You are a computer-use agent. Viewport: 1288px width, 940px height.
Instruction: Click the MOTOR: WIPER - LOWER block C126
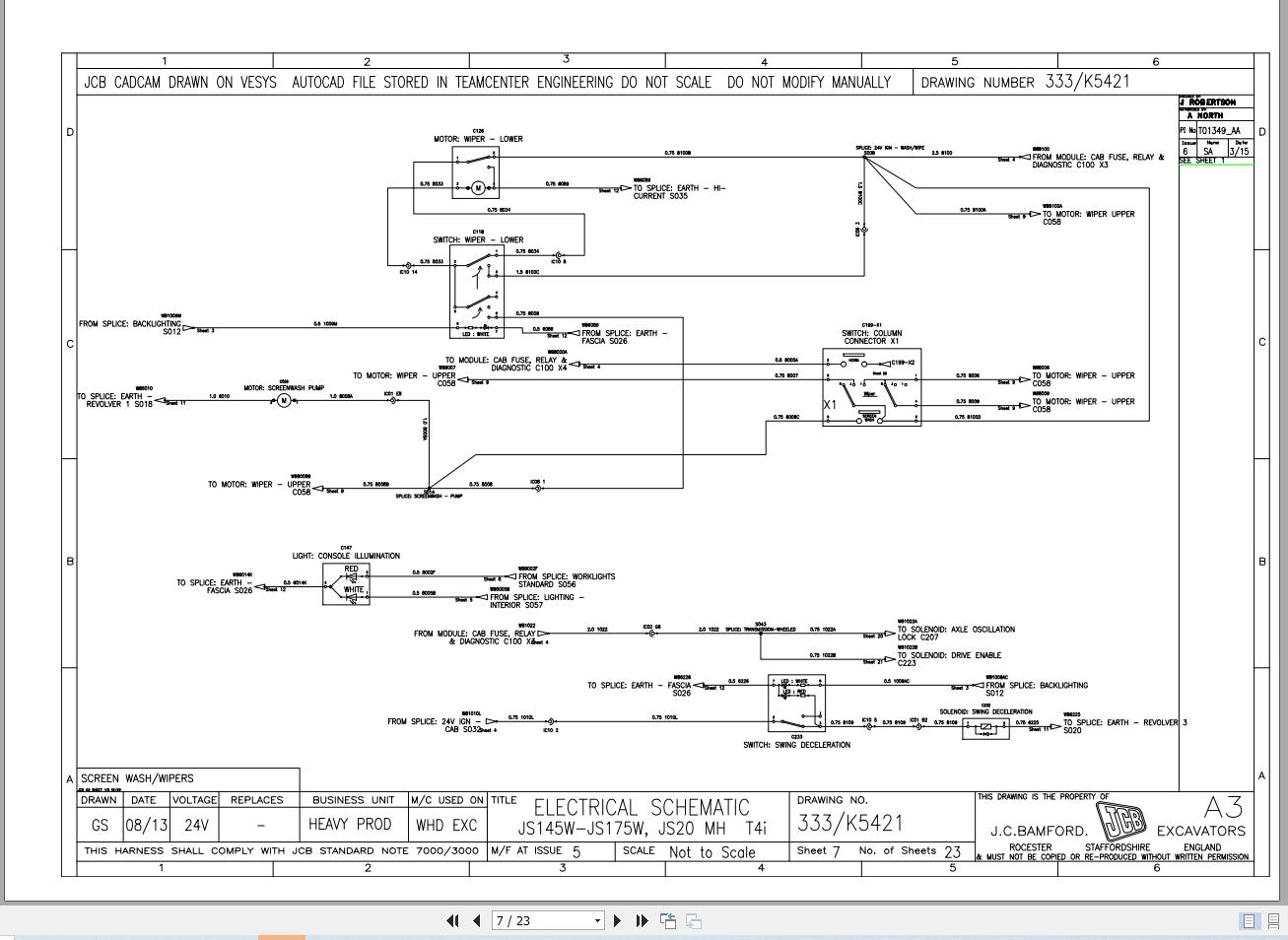click(477, 173)
